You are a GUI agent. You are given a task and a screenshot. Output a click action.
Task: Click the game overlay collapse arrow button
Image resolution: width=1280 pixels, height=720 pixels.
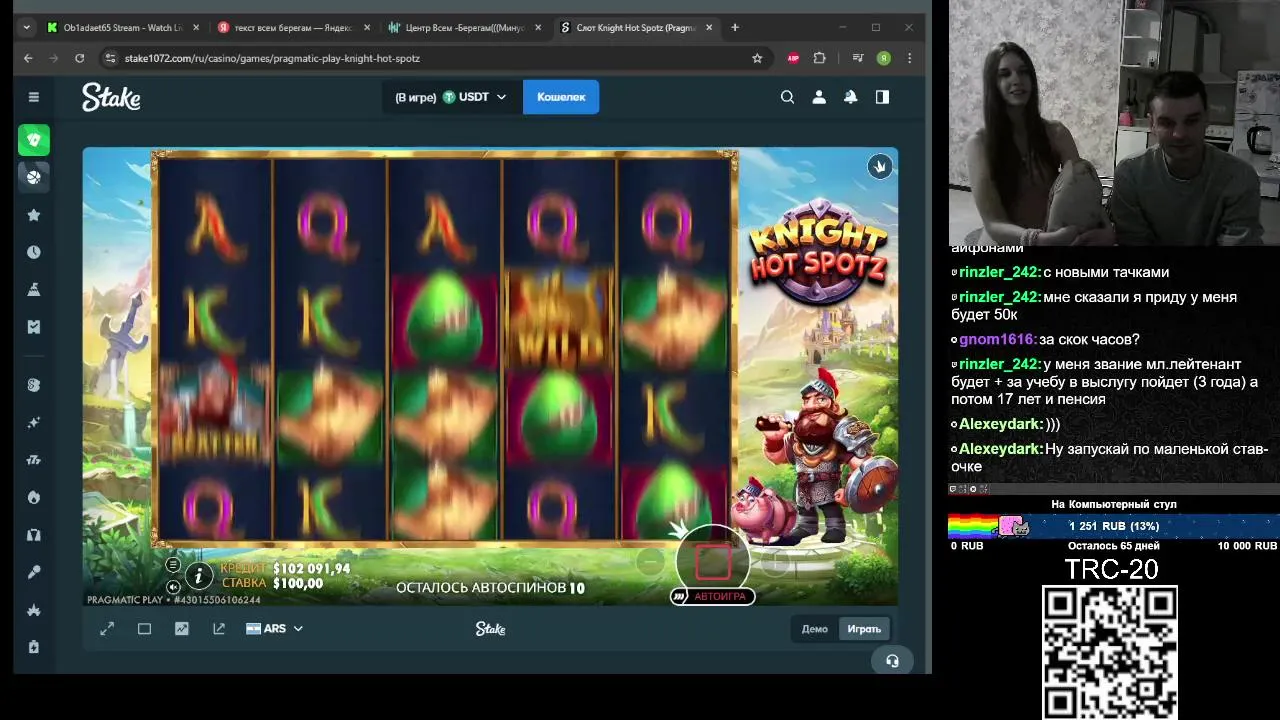(x=879, y=167)
